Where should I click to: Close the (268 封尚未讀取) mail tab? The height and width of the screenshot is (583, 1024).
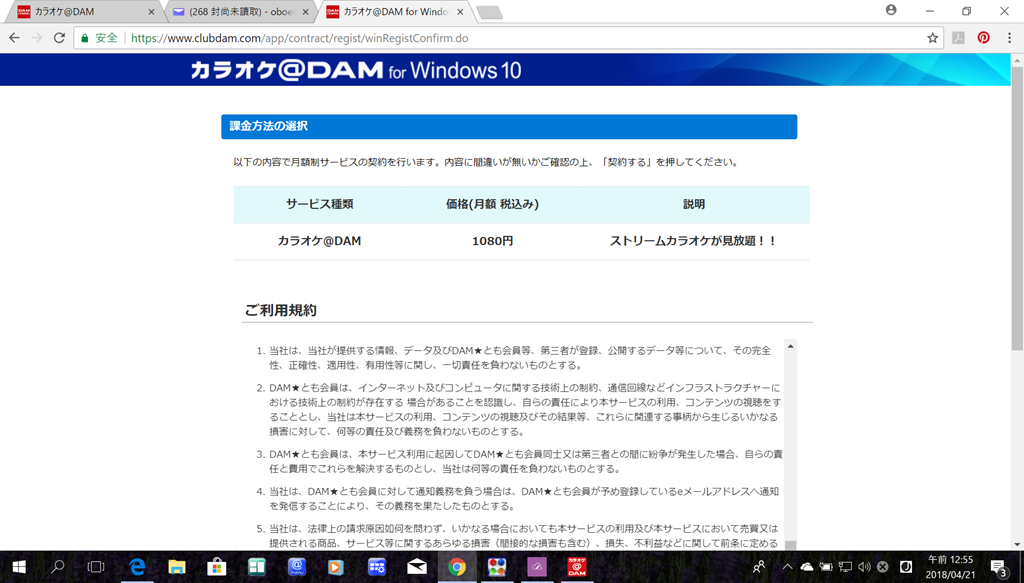pyautogui.click(x=305, y=12)
